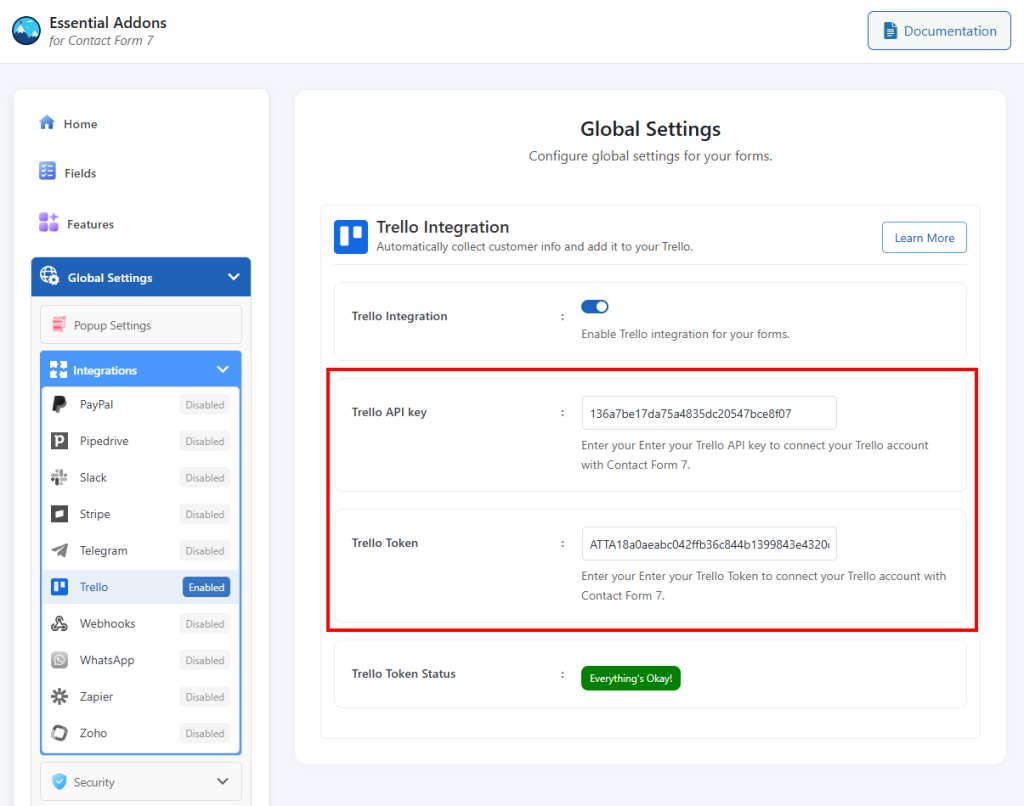Click Webhooks Disabled status badge
The width and height of the screenshot is (1024, 806).
[204, 624]
